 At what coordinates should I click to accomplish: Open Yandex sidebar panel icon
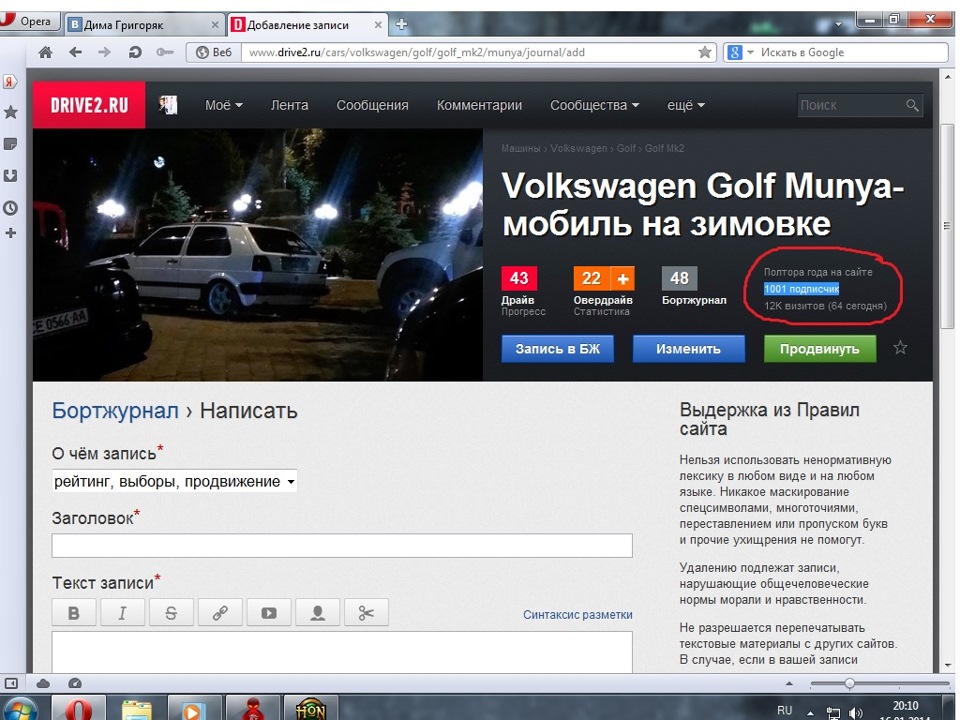[10, 81]
